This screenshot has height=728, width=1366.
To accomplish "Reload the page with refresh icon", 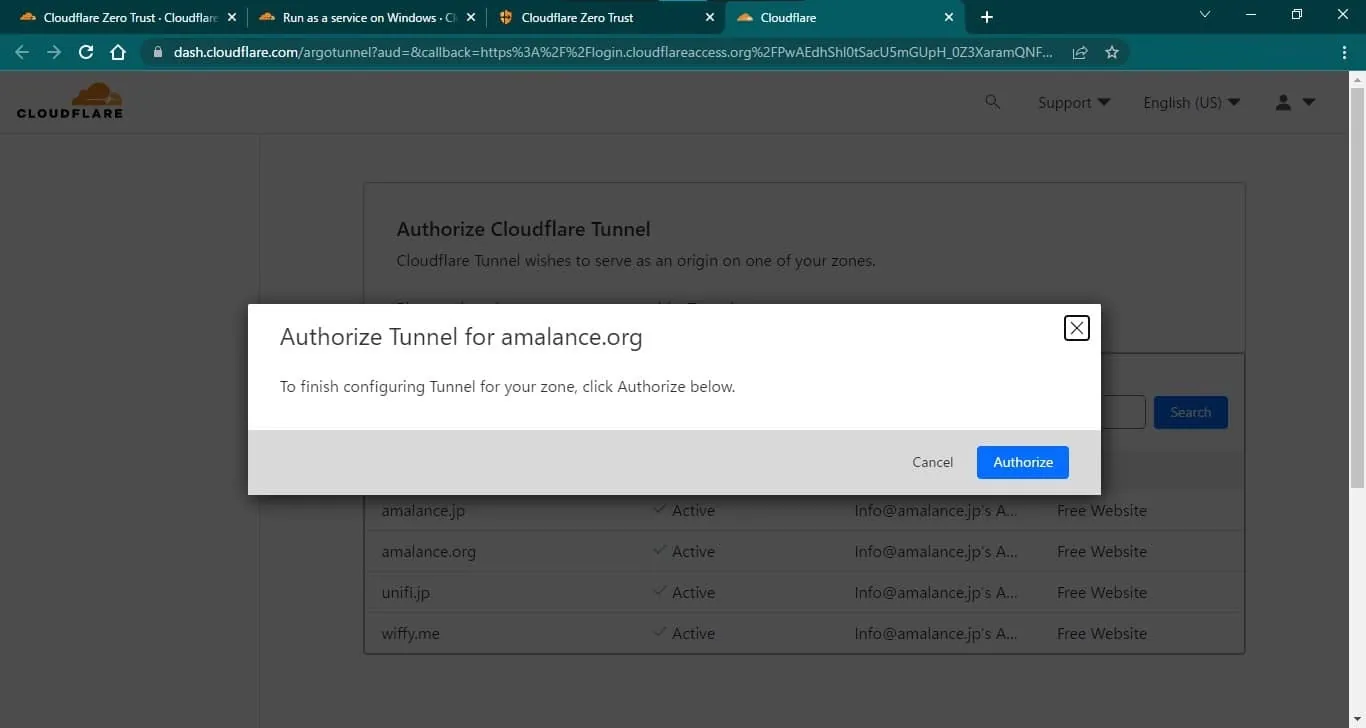I will click(x=86, y=53).
